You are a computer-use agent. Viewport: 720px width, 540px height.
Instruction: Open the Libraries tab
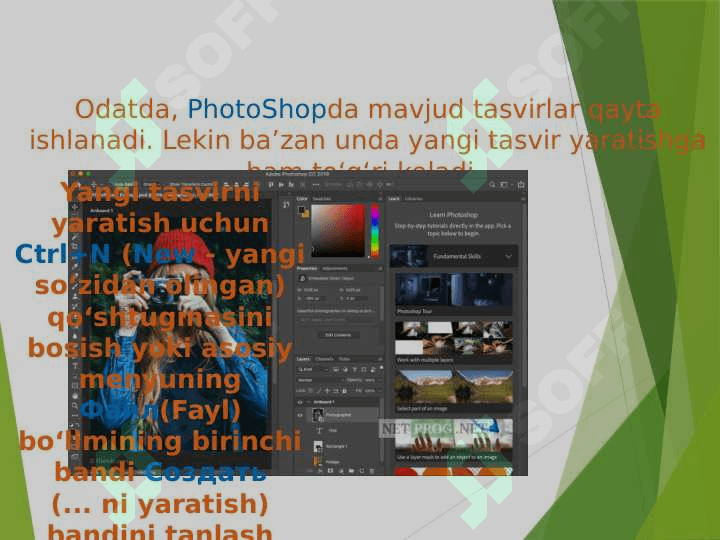tap(414, 199)
